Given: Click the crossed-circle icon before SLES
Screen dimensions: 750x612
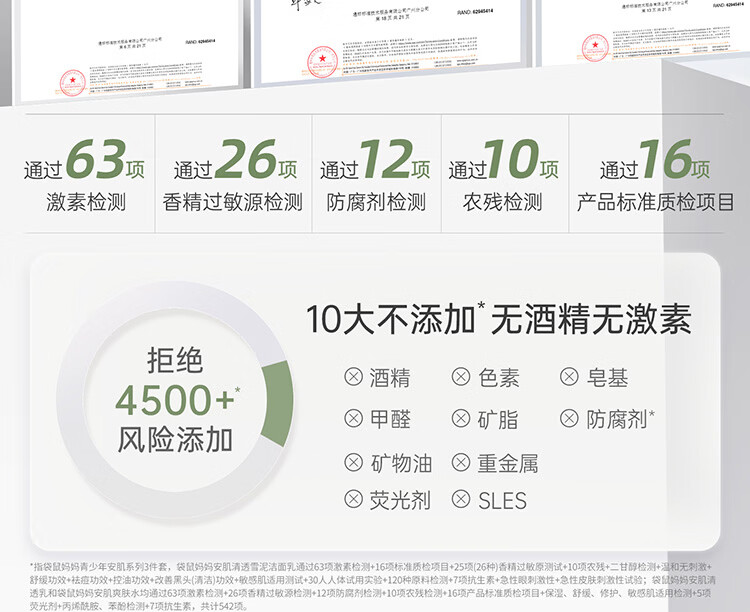Looking at the screenshot, I should coord(461,499).
